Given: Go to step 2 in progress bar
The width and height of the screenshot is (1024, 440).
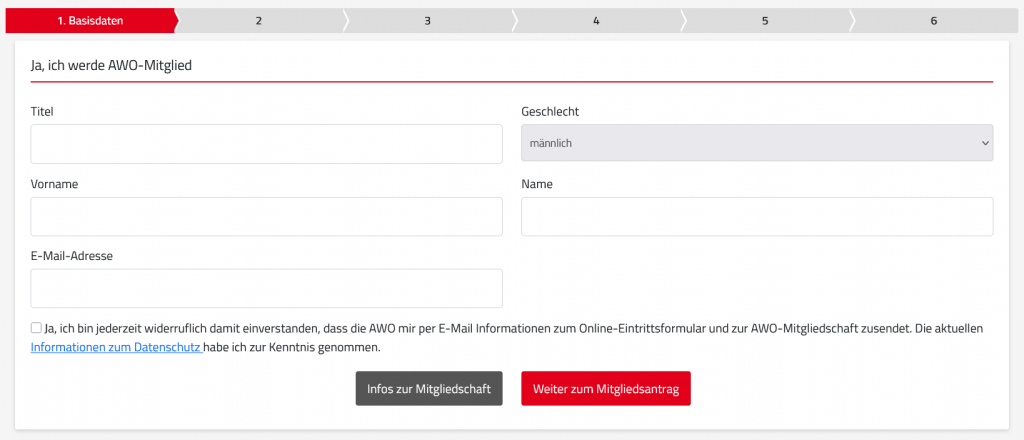Looking at the screenshot, I should click(259, 20).
